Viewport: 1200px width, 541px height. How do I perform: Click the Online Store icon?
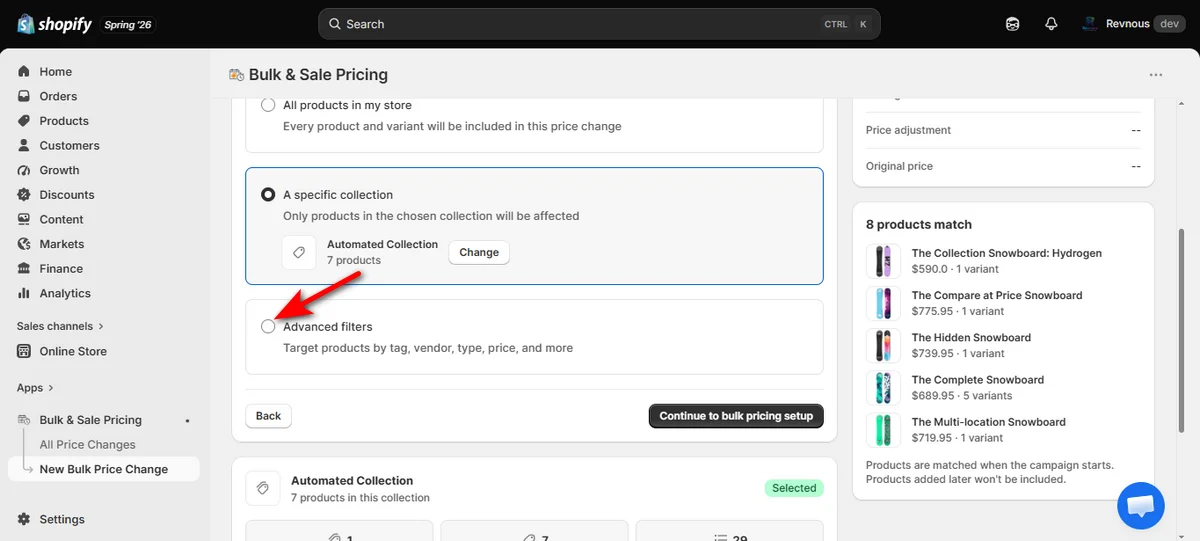pyautogui.click(x=24, y=351)
